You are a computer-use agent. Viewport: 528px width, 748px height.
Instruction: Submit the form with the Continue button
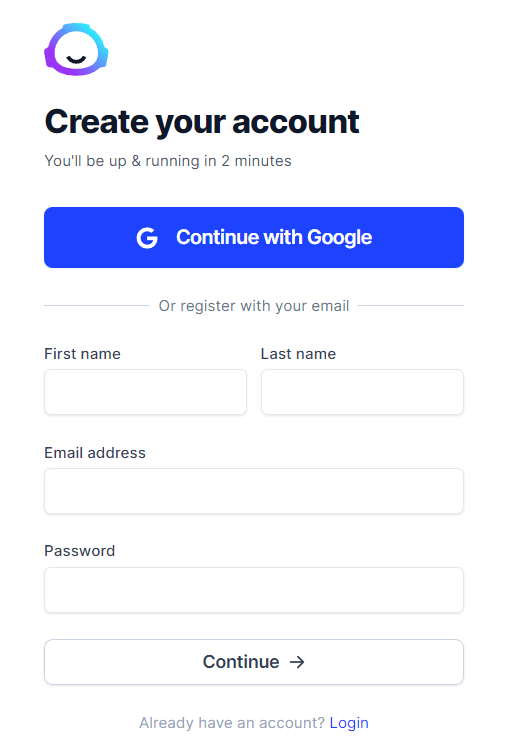254,662
